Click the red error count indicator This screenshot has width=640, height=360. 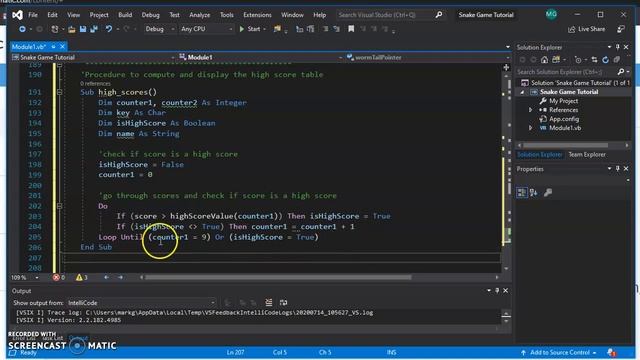[58, 278]
